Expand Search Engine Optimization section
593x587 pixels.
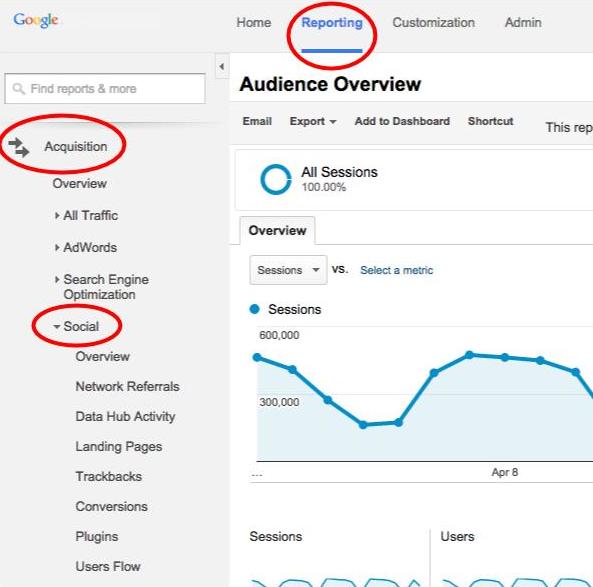pos(57,280)
